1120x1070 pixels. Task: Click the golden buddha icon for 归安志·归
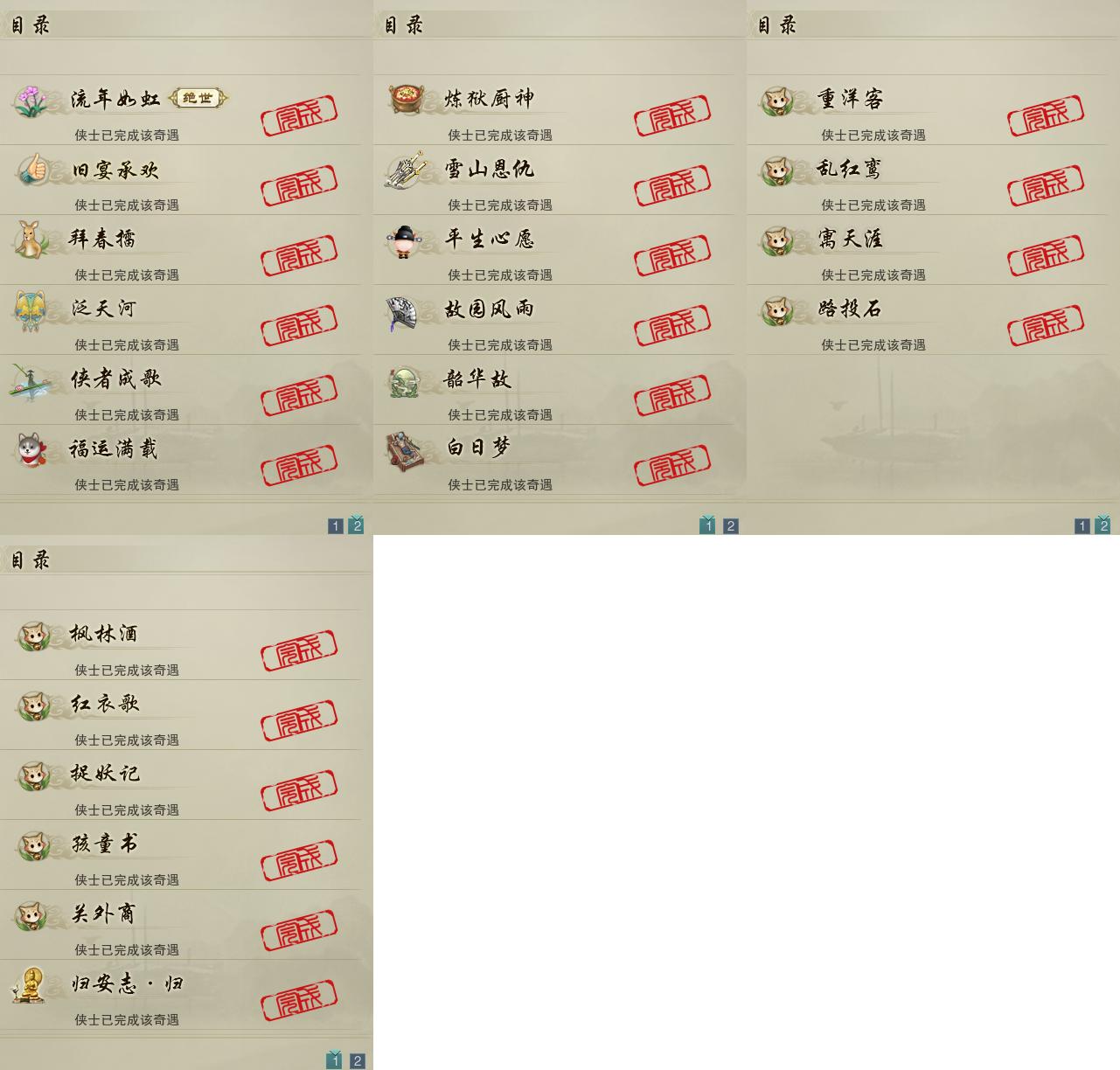[x=31, y=985]
